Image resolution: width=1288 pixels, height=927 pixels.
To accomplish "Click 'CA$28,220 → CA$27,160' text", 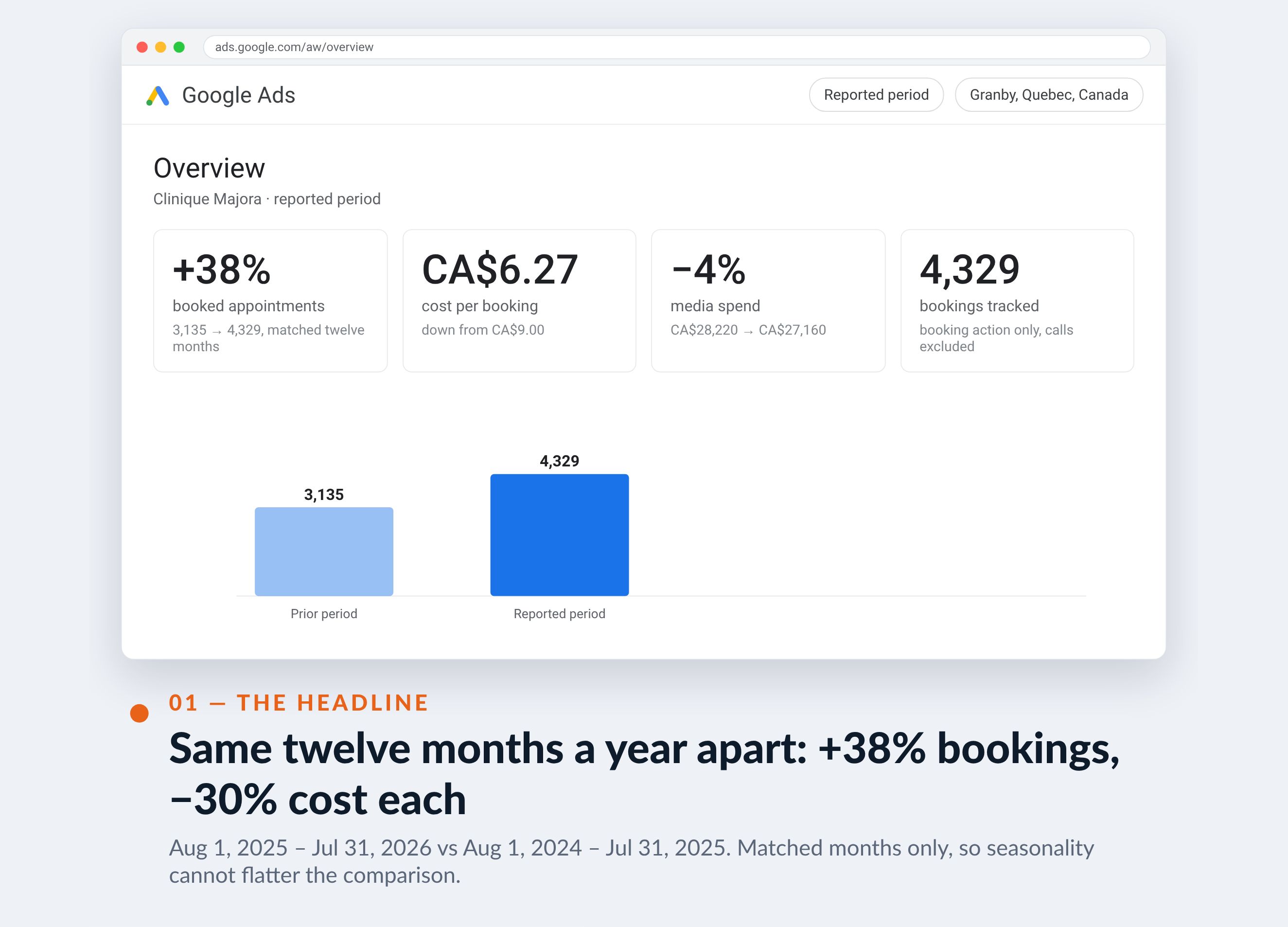I will point(748,329).
